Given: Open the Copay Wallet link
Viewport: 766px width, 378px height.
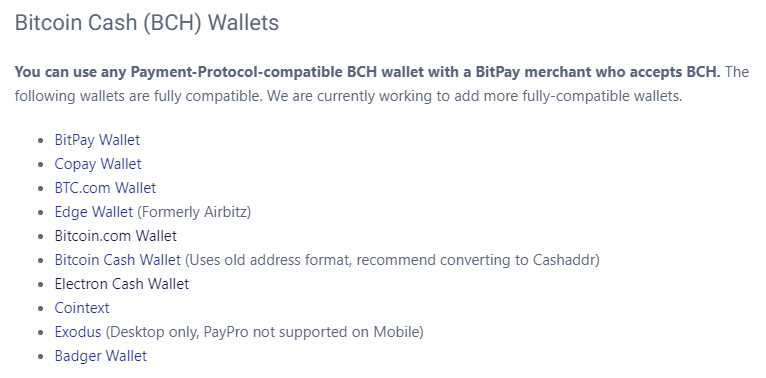Looking at the screenshot, I should click(x=98, y=164).
